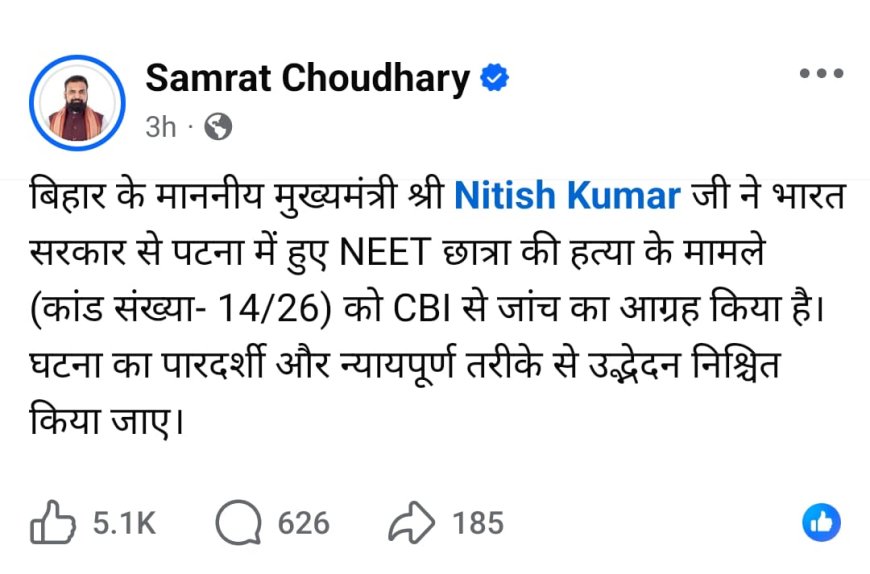Image resolution: width=870 pixels, height=574 pixels.
Task: Click the globe public audience icon
Action: [217, 127]
